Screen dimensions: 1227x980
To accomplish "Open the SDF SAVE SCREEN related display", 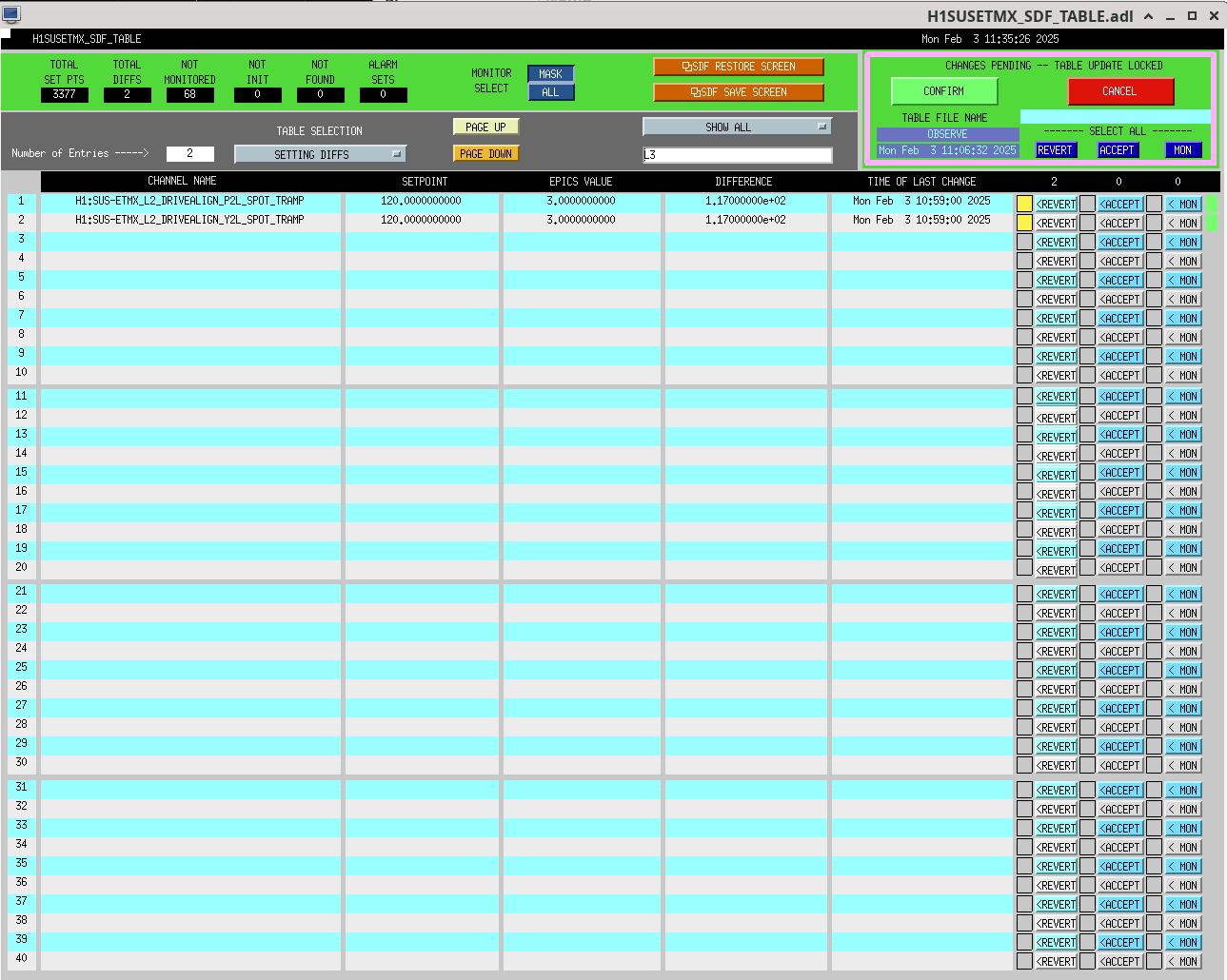I will click(x=739, y=92).
